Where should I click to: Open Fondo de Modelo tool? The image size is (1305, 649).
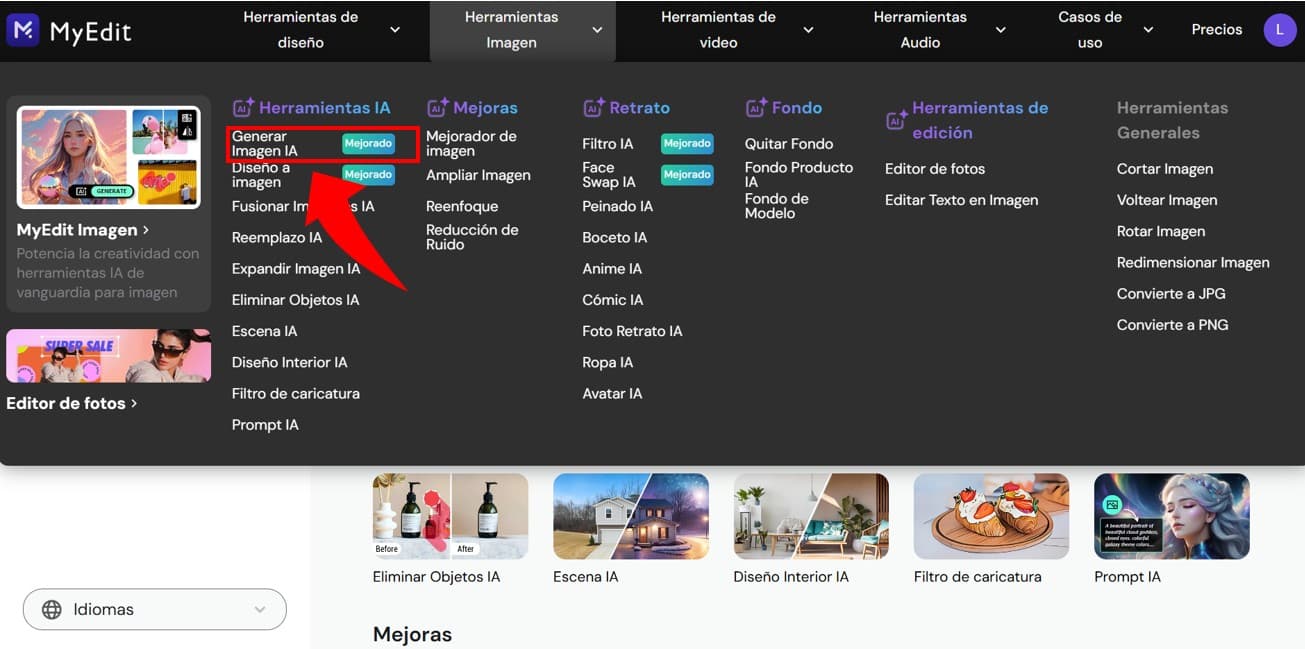click(x=777, y=206)
